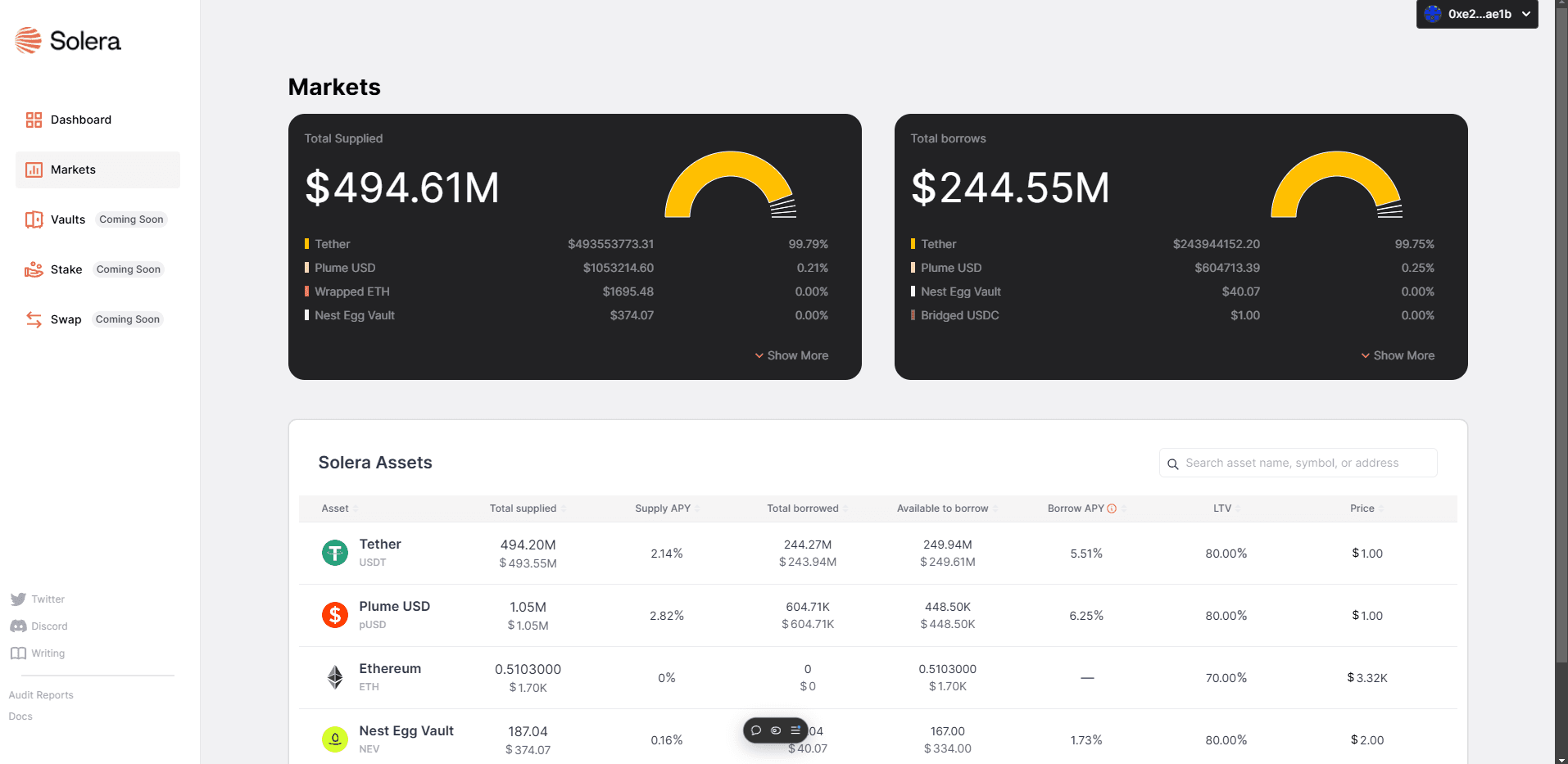
Task: Click the Borrow APY info icon
Action: tap(1112, 509)
